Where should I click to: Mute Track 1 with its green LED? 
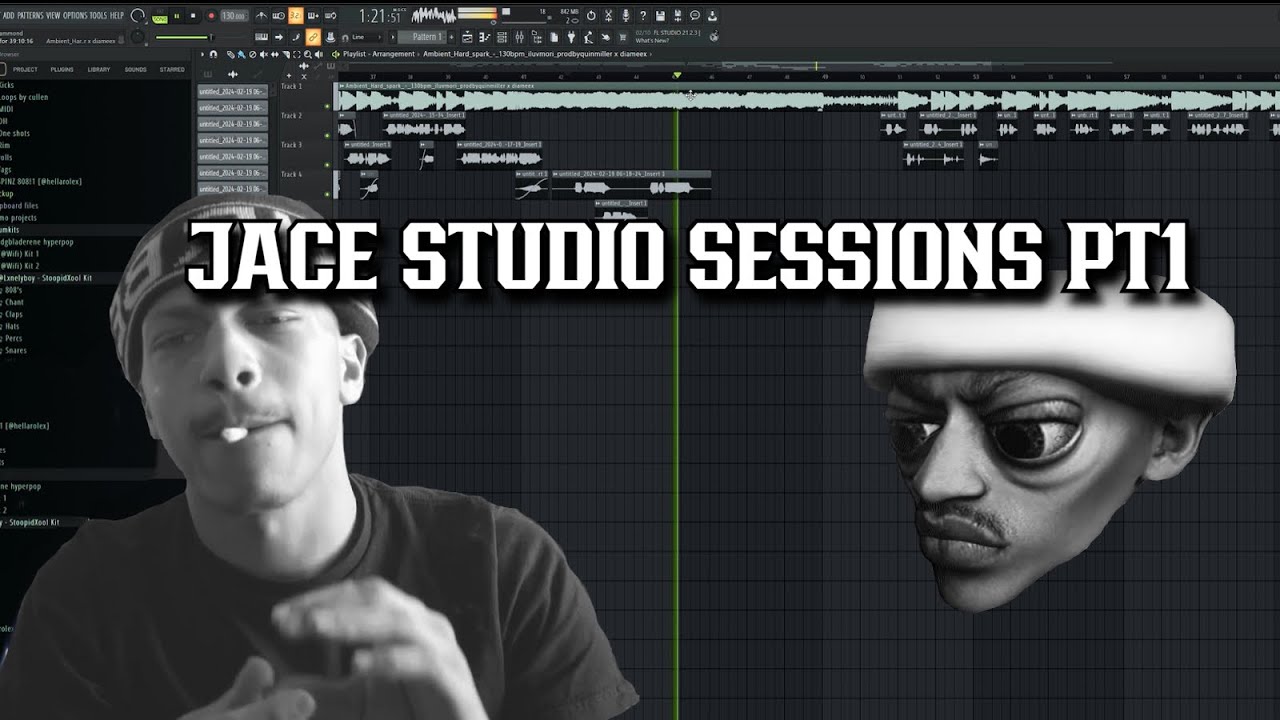(x=327, y=106)
